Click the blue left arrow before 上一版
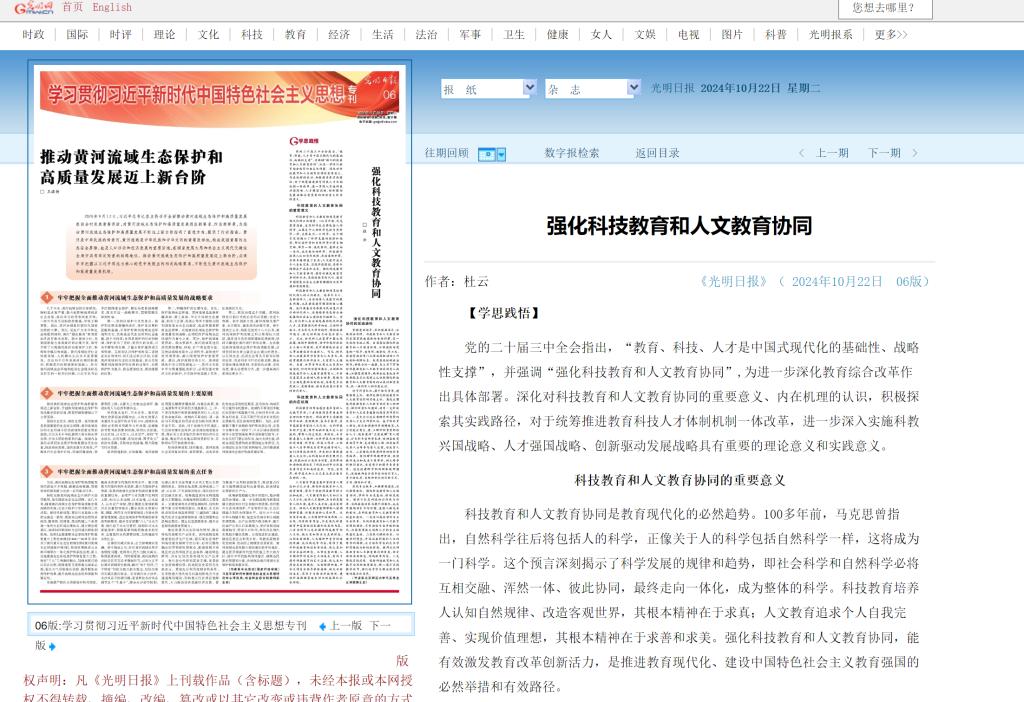 [322, 626]
